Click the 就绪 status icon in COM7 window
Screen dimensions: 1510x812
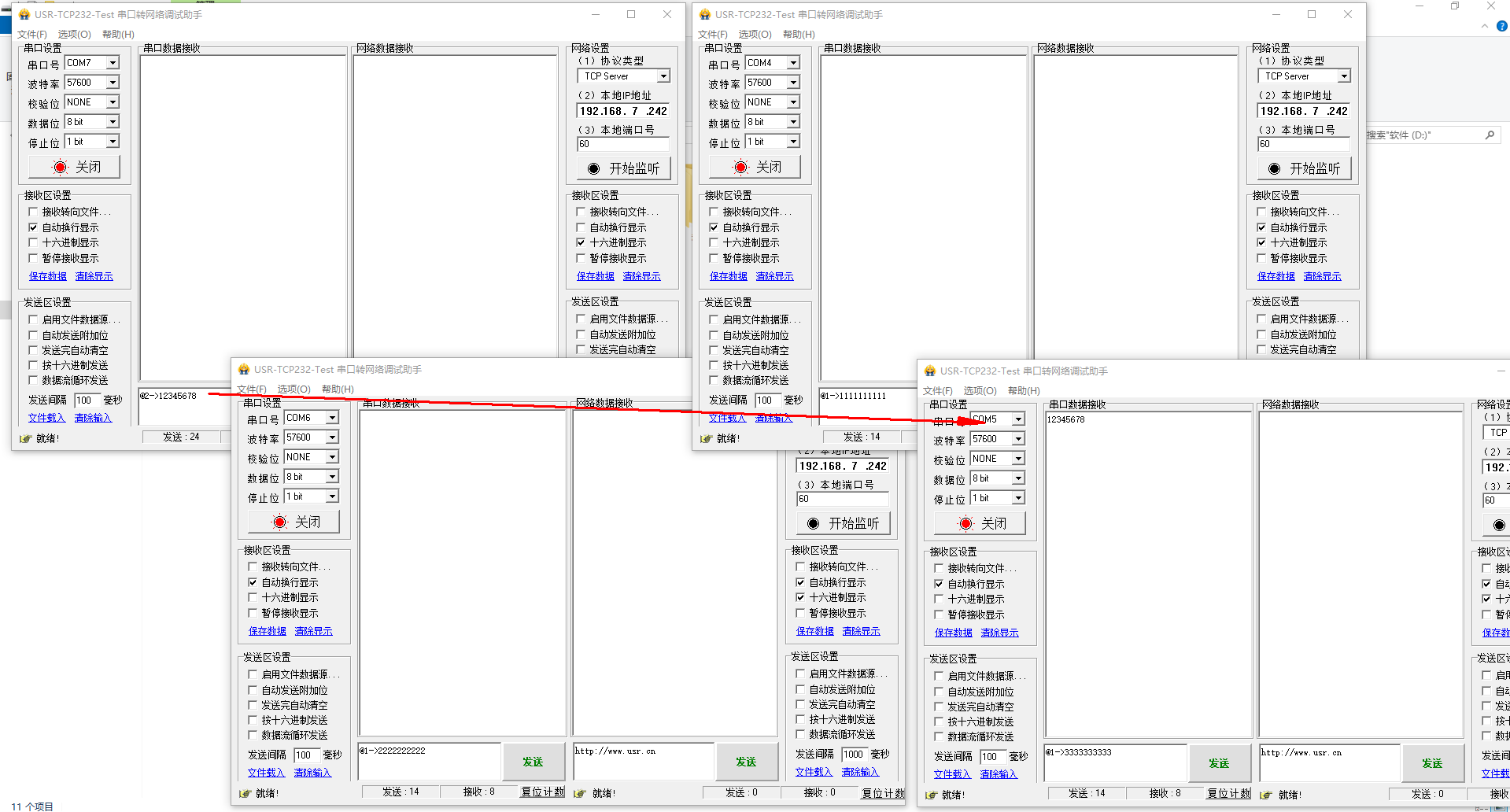coord(25,438)
